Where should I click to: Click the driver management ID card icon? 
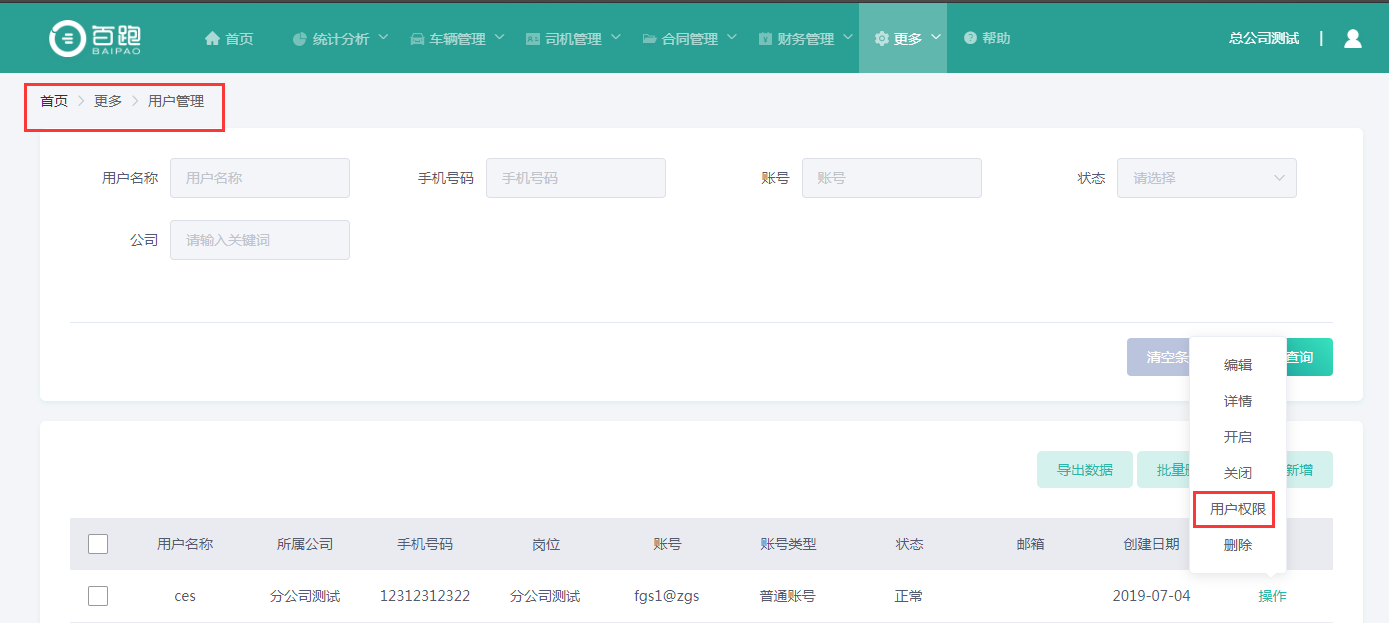coord(533,39)
